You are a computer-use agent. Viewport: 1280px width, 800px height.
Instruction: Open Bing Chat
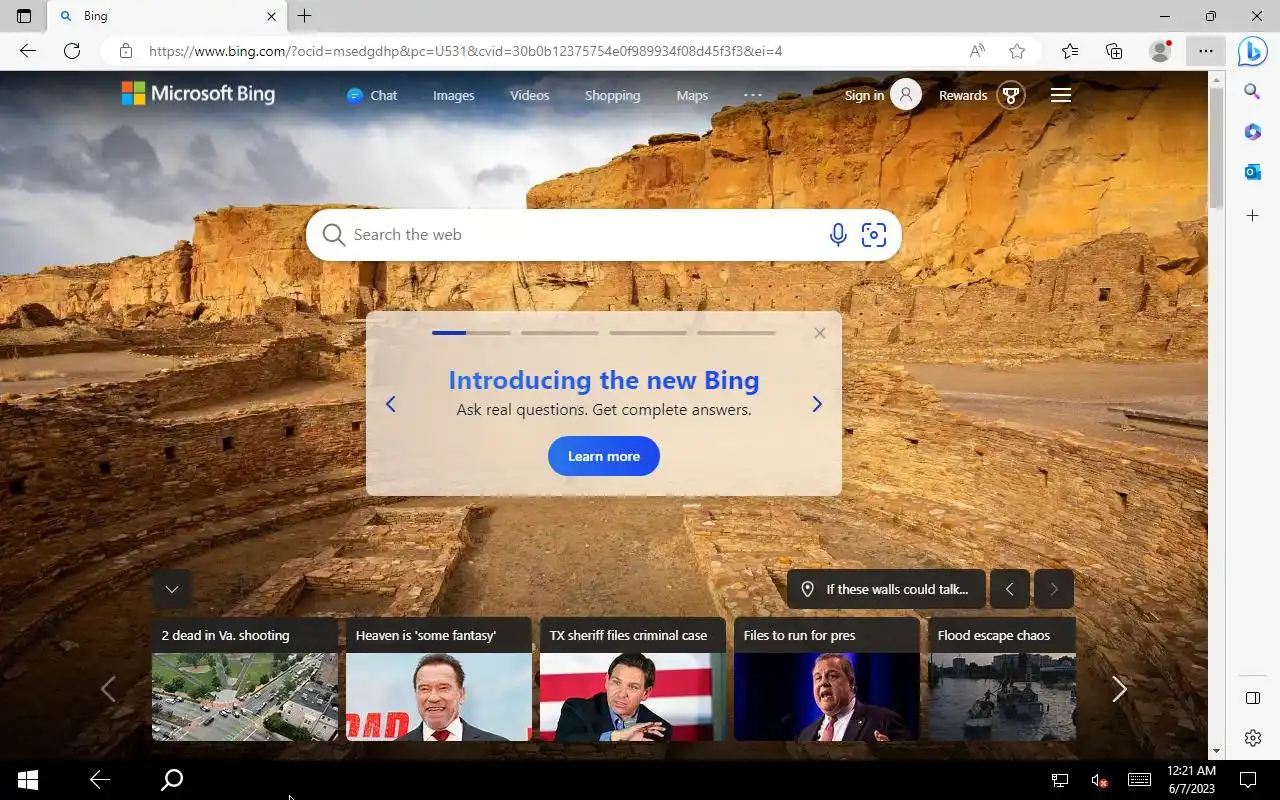click(371, 95)
